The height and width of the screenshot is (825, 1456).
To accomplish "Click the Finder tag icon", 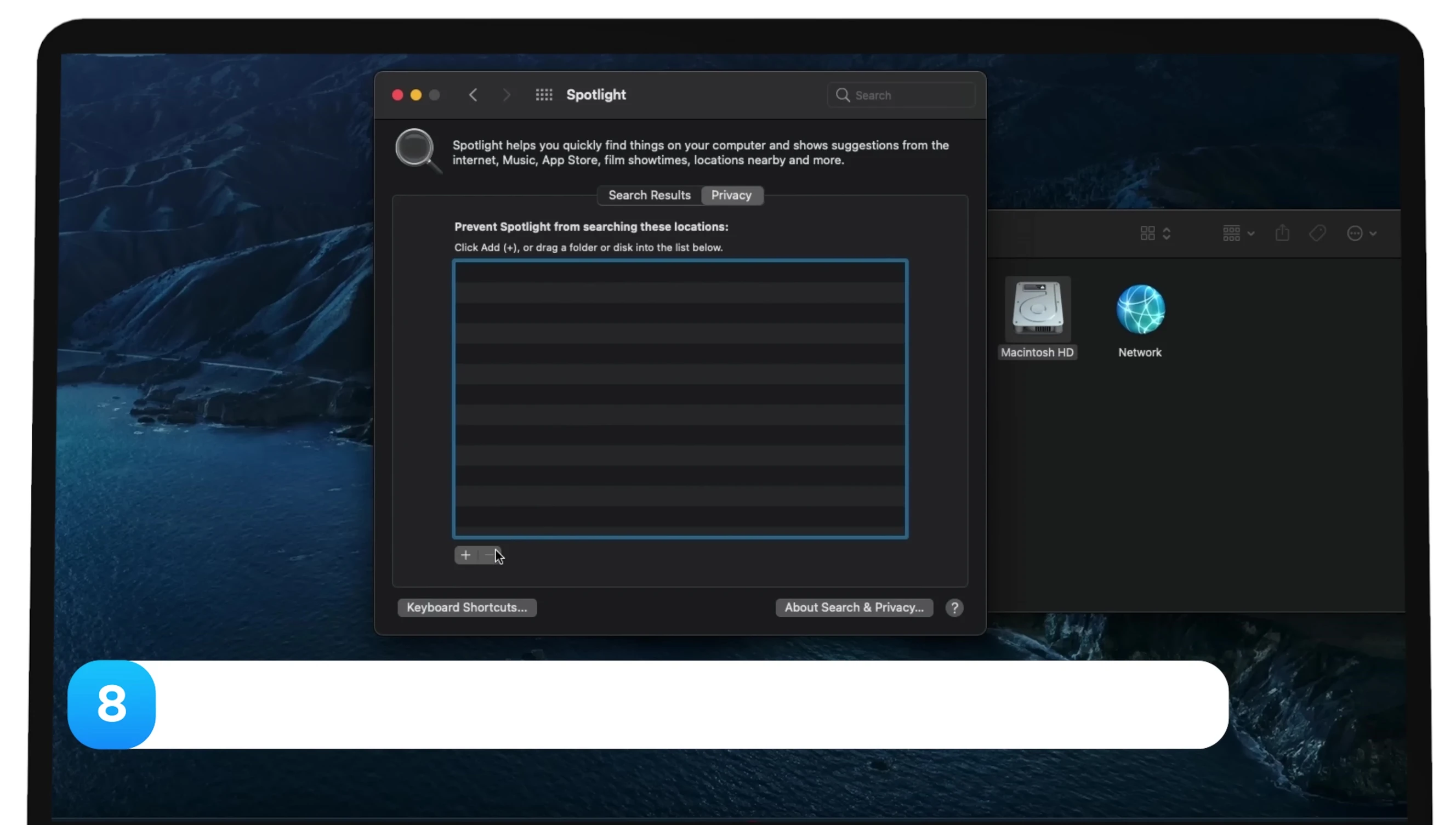I will (1317, 233).
